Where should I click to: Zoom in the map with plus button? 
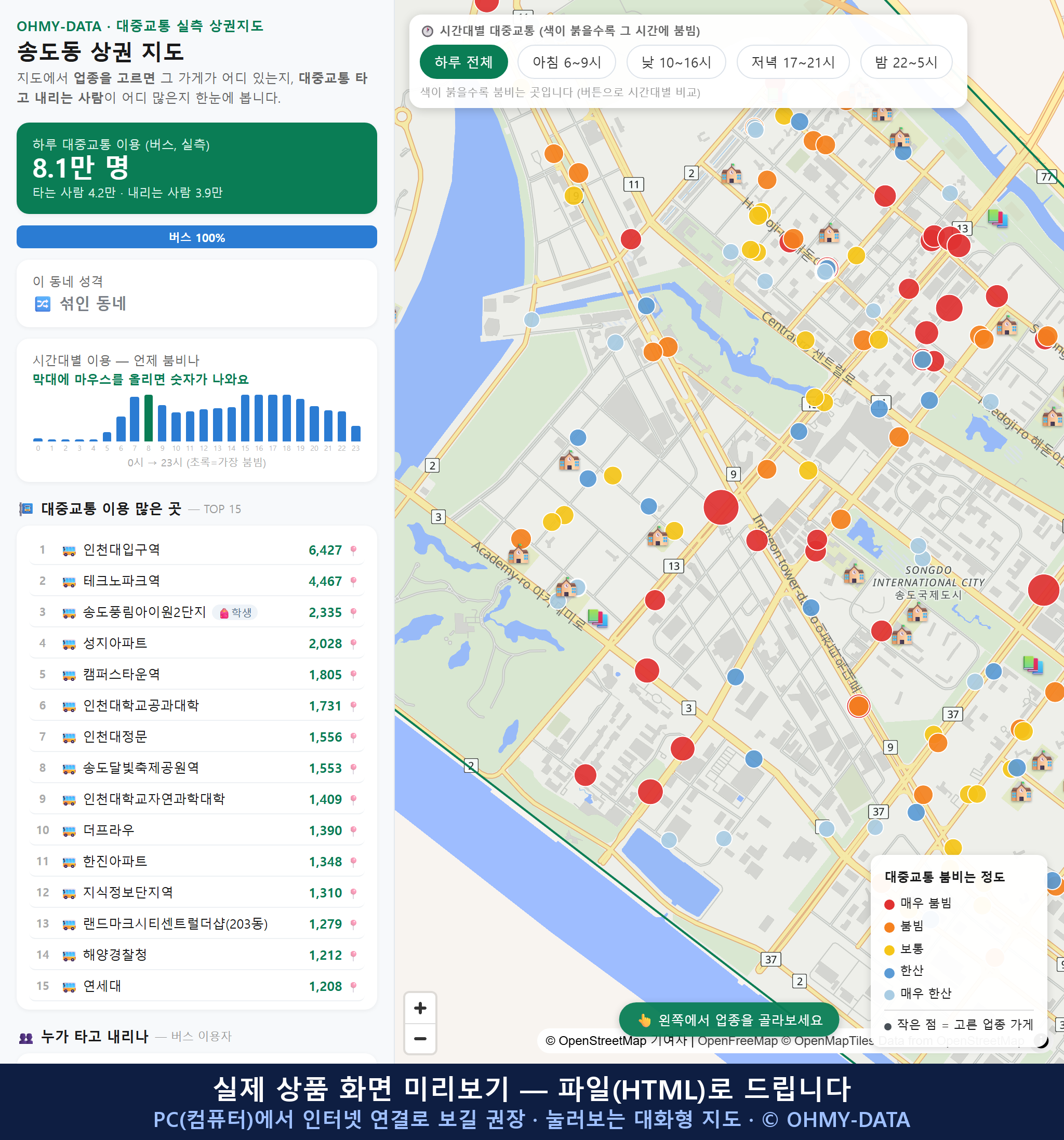click(420, 1008)
